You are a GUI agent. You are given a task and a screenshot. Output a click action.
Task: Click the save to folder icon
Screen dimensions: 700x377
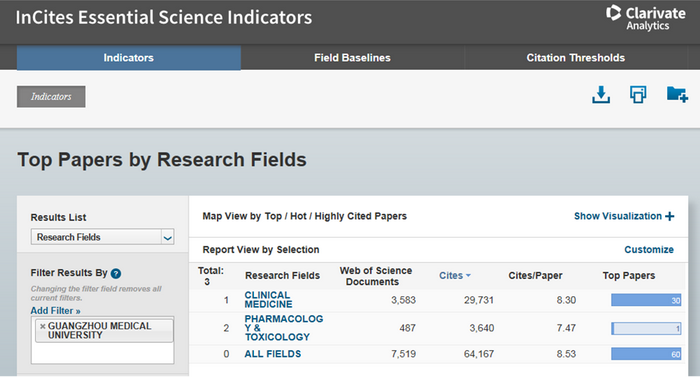click(x=677, y=94)
